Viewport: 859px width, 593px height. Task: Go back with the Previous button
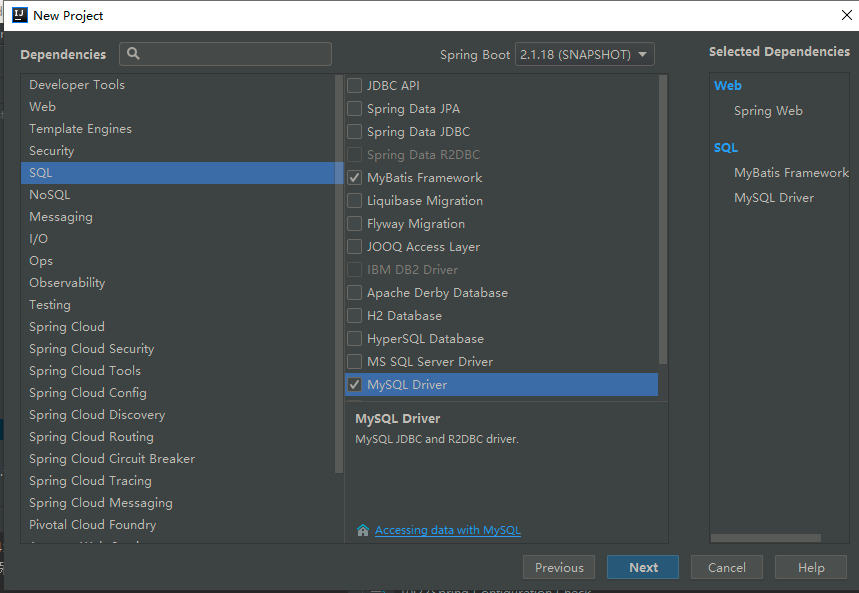pos(559,567)
